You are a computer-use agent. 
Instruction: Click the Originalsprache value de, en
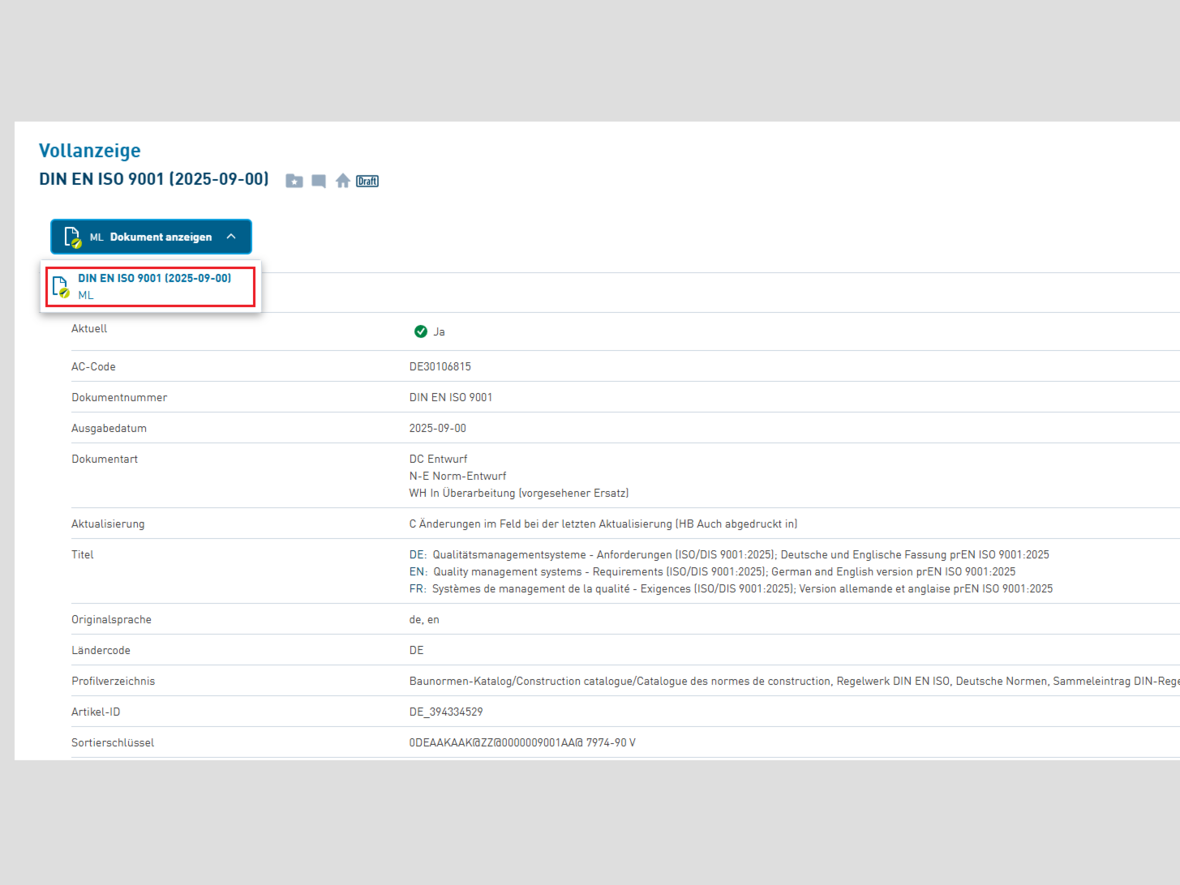pyautogui.click(x=424, y=619)
